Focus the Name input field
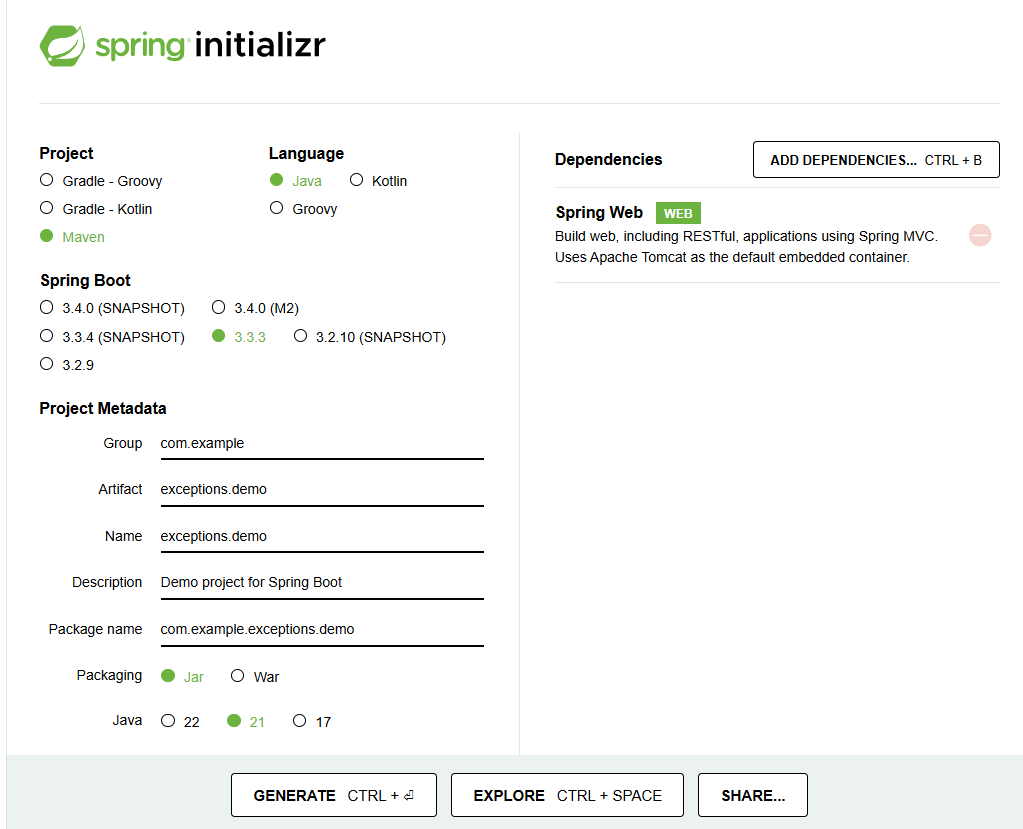 click(x=322, y=537)
